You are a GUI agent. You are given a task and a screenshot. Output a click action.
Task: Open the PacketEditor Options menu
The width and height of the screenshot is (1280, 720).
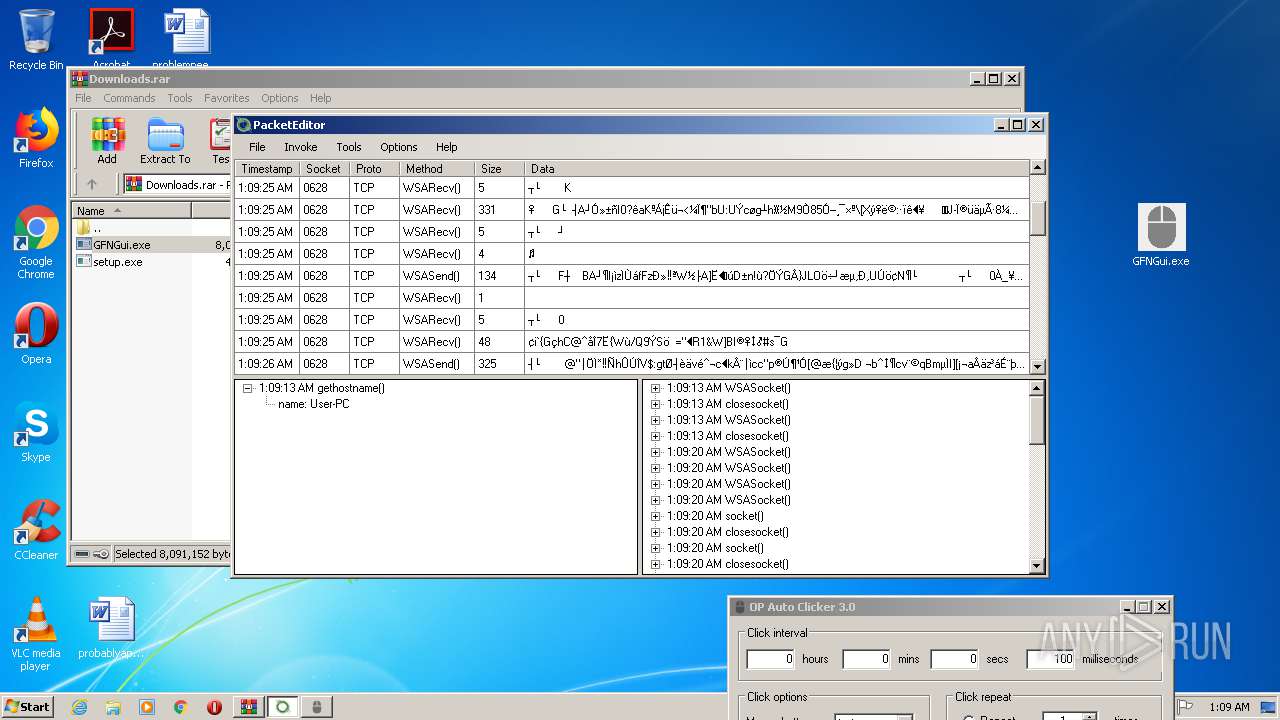[398, 147]
